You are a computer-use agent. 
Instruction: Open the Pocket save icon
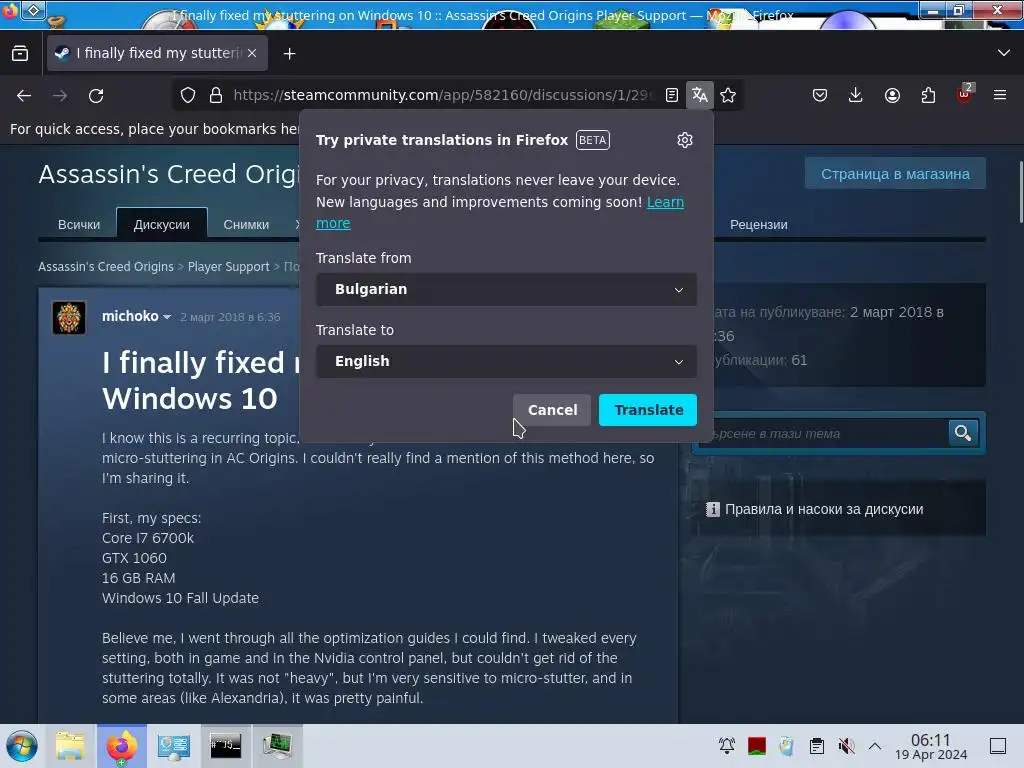pos(820,95)
